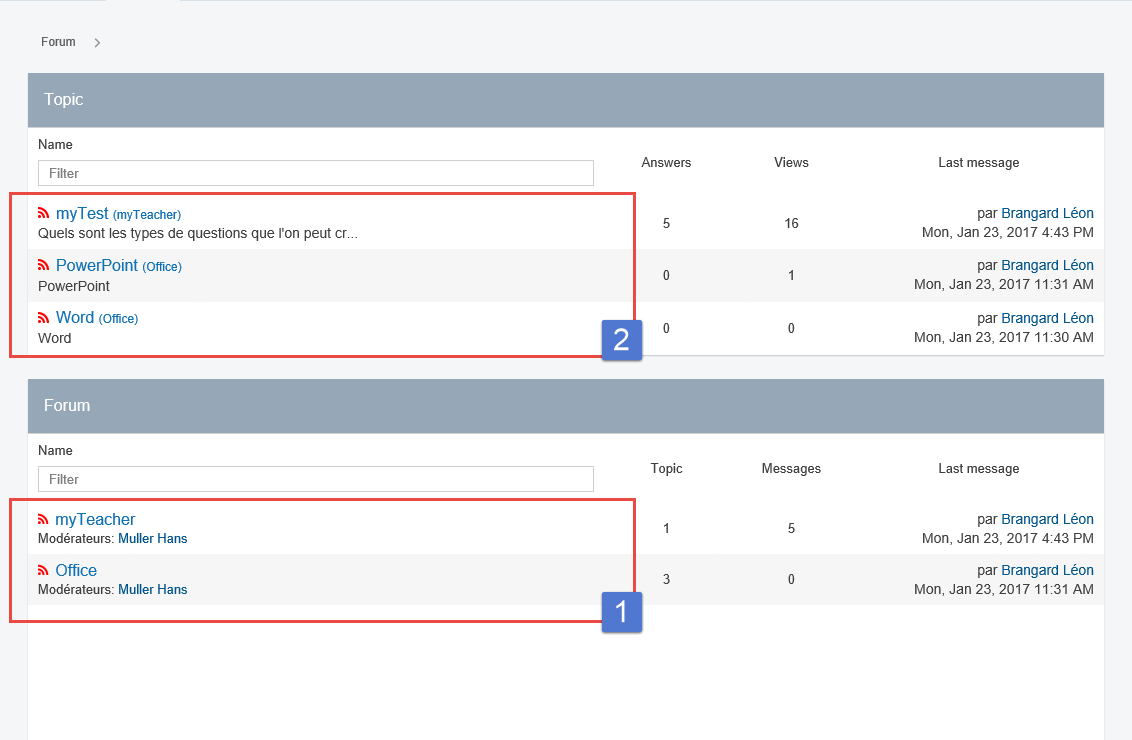Screen dimensions: 1132x740
Task: Click RSS feed icon beside Office forum
Action: pos(43,570)
